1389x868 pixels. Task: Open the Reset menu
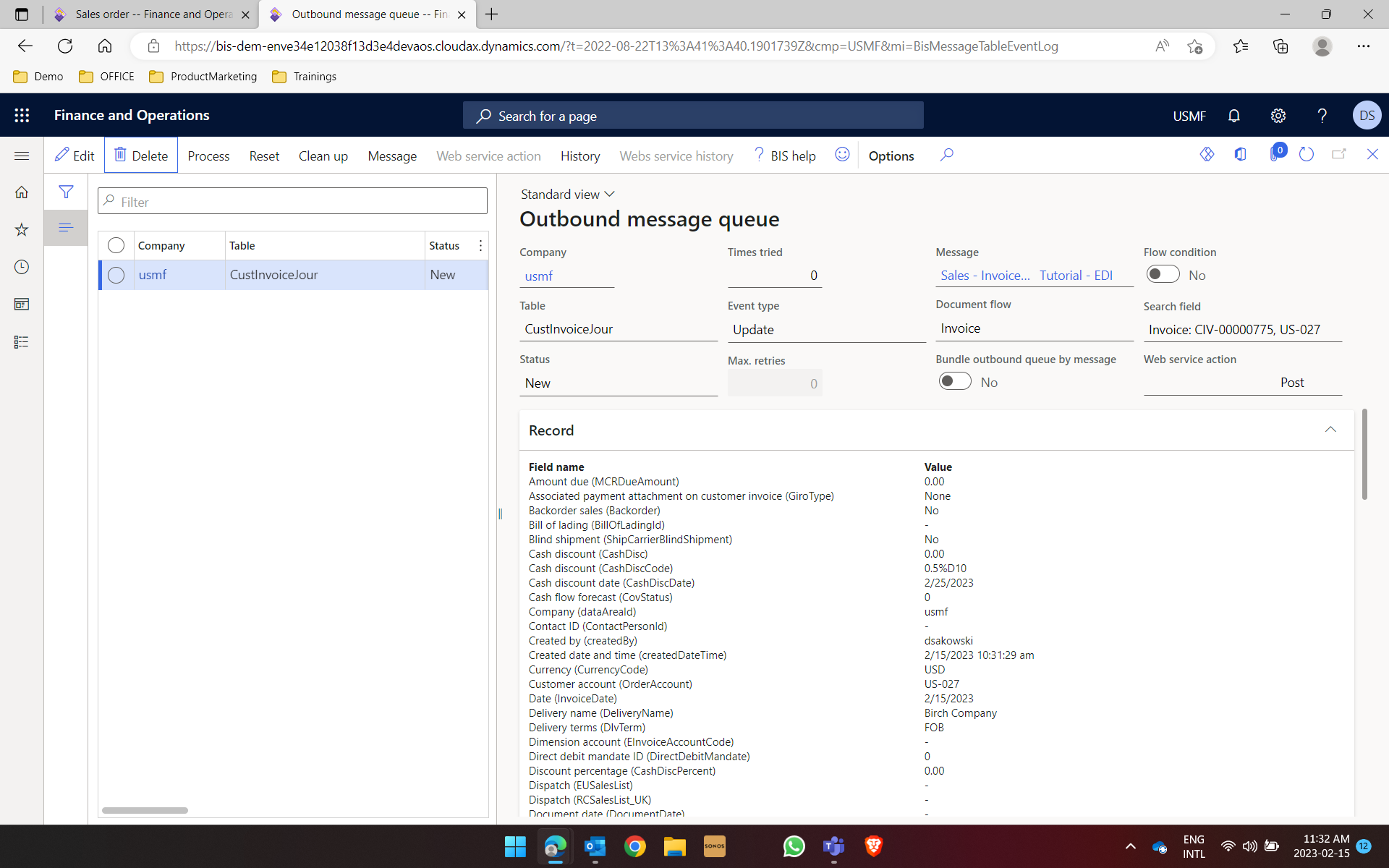tap(264, 156)
